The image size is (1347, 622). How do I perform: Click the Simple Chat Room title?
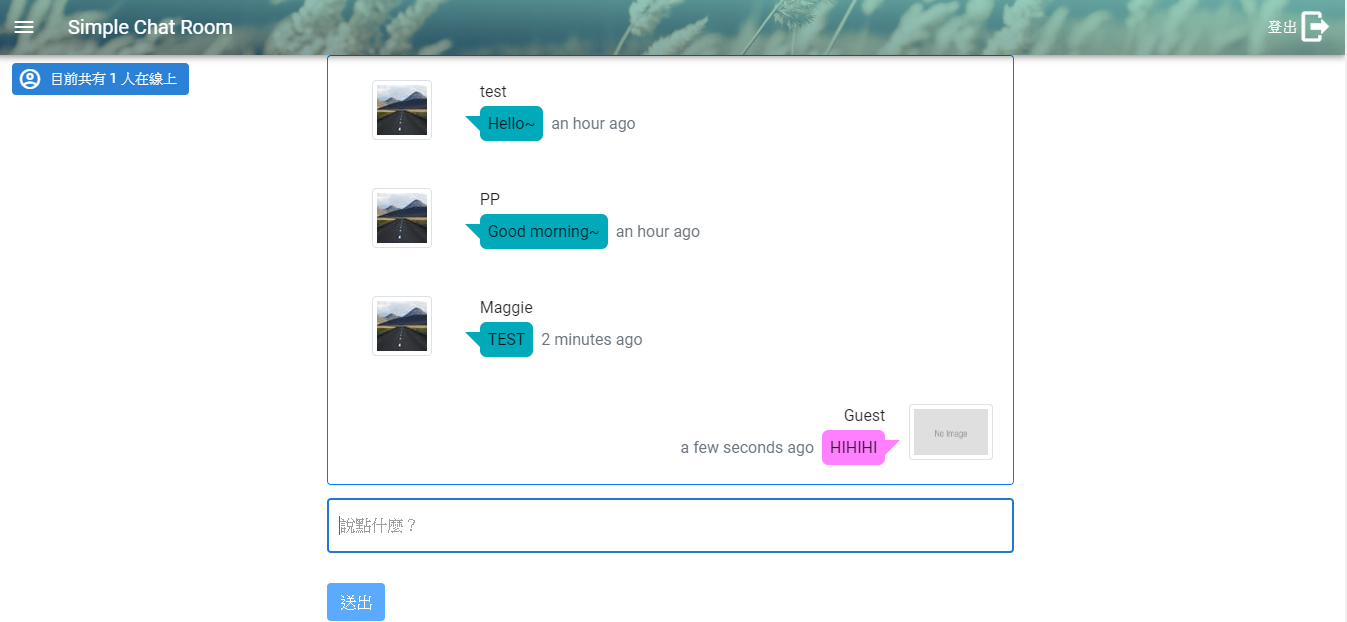tap(150, 27)
